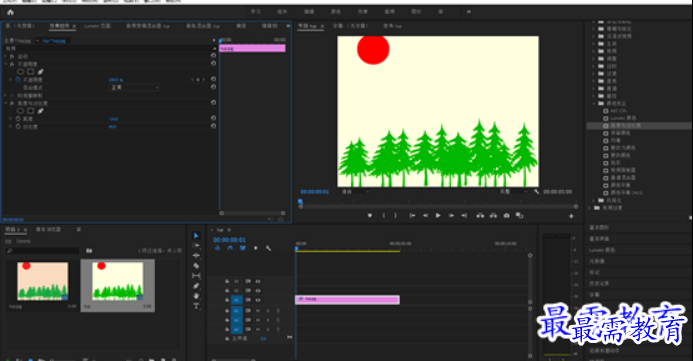
Task: Click Export Frame camera icon in monitor
Action: [x=506, y=216]
